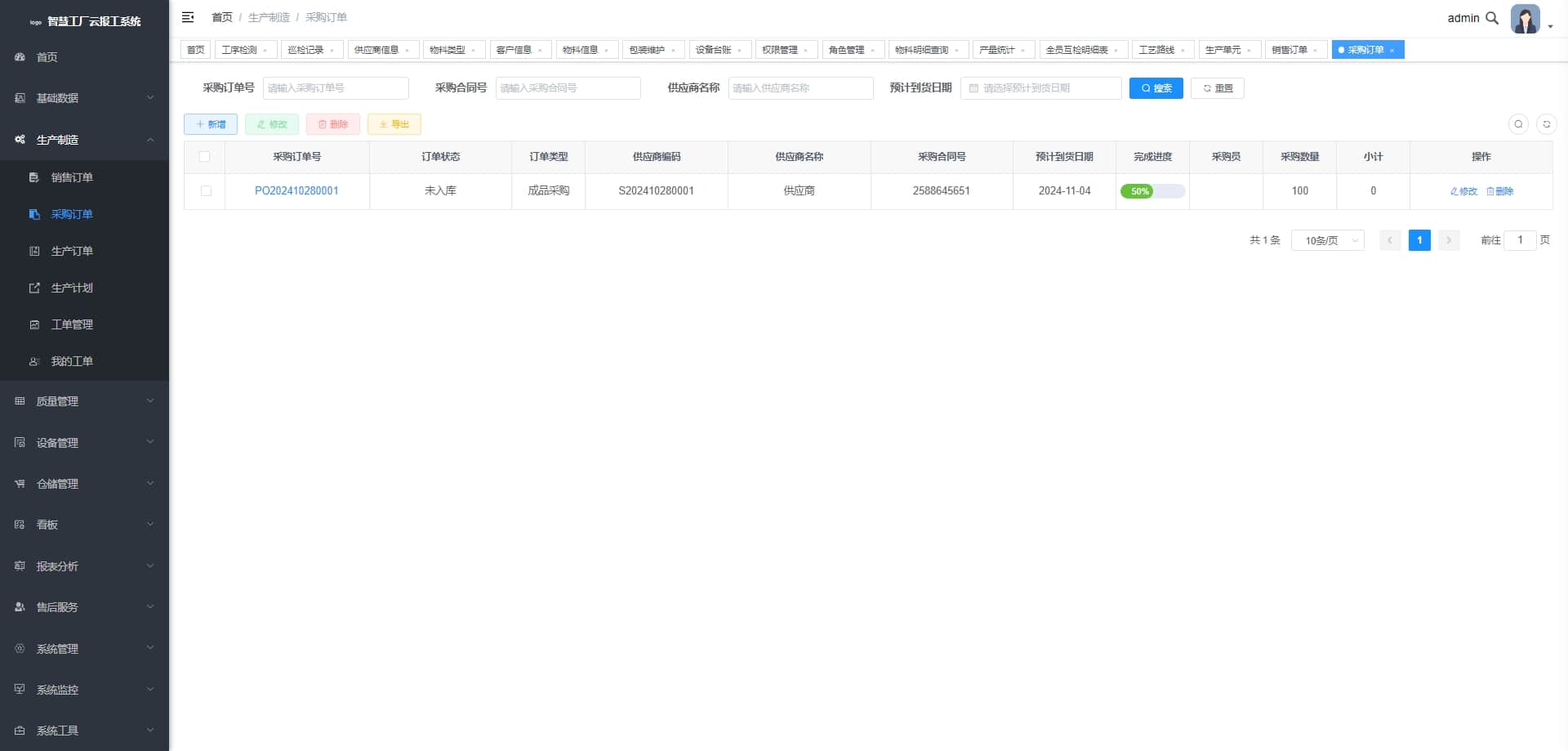
Task: Close the 物料类型 tab
Action: 474,51
